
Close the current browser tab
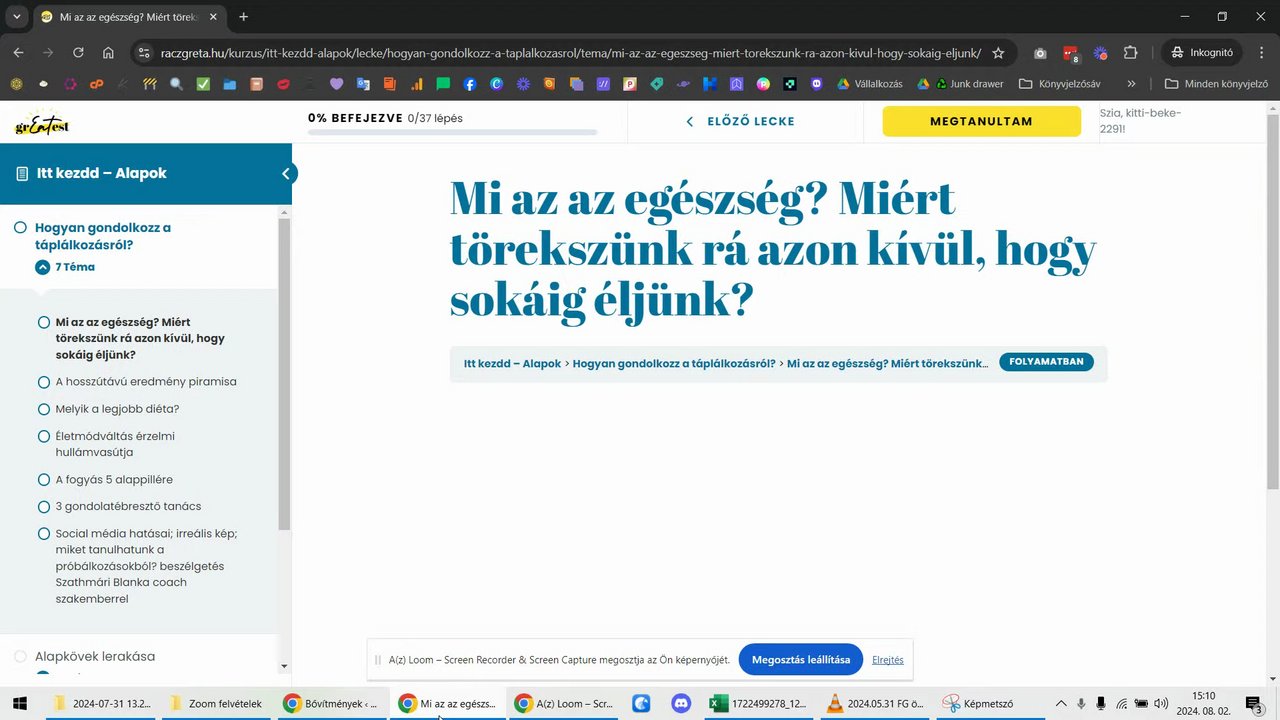coord(213,17)
